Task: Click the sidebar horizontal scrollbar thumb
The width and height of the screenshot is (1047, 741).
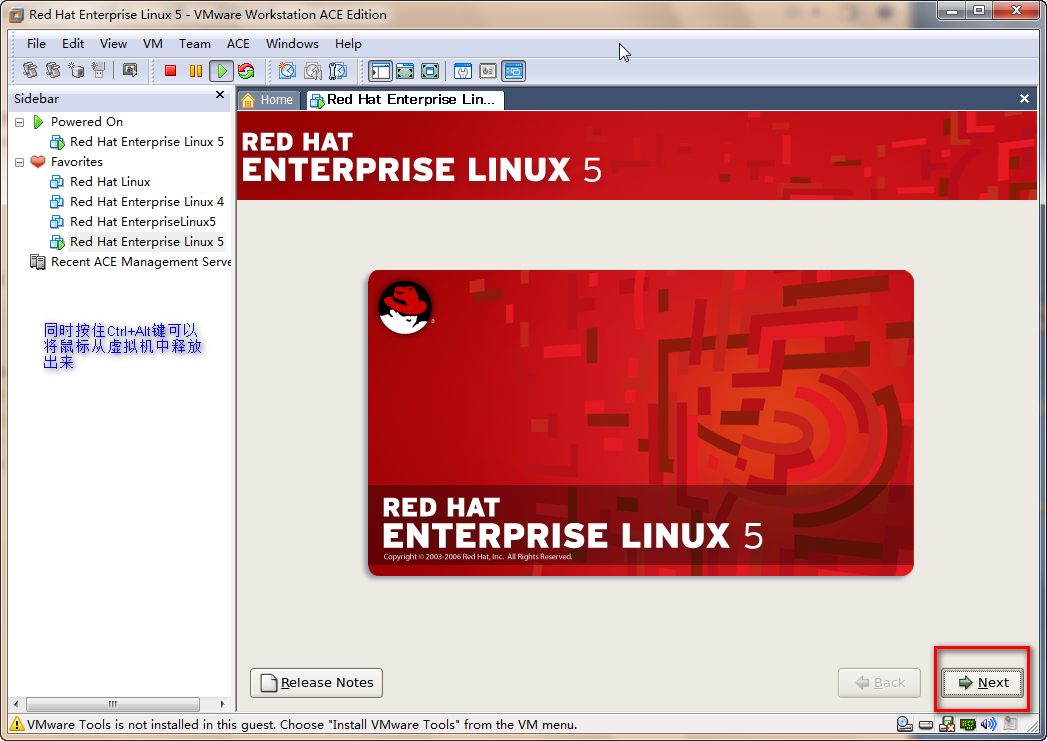Action: pos(113,704)
